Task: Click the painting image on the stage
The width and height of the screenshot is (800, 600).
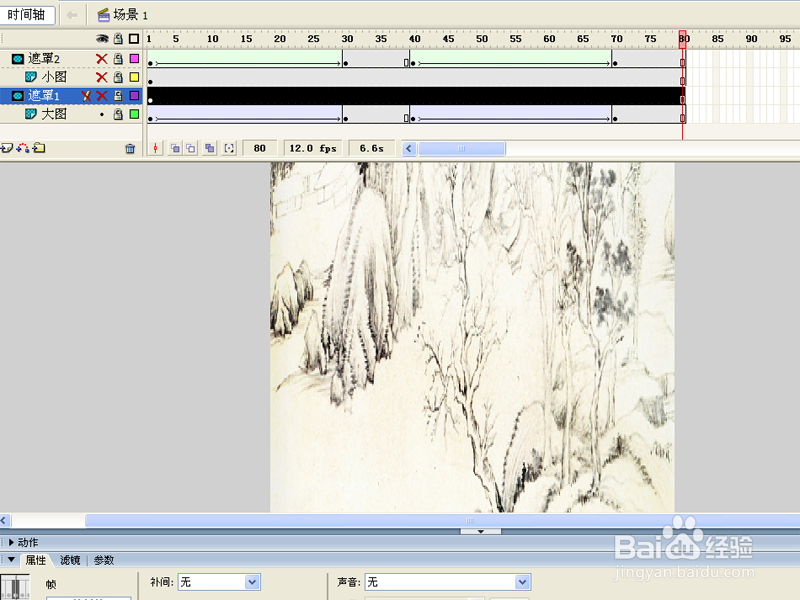Action: (472, 337)
